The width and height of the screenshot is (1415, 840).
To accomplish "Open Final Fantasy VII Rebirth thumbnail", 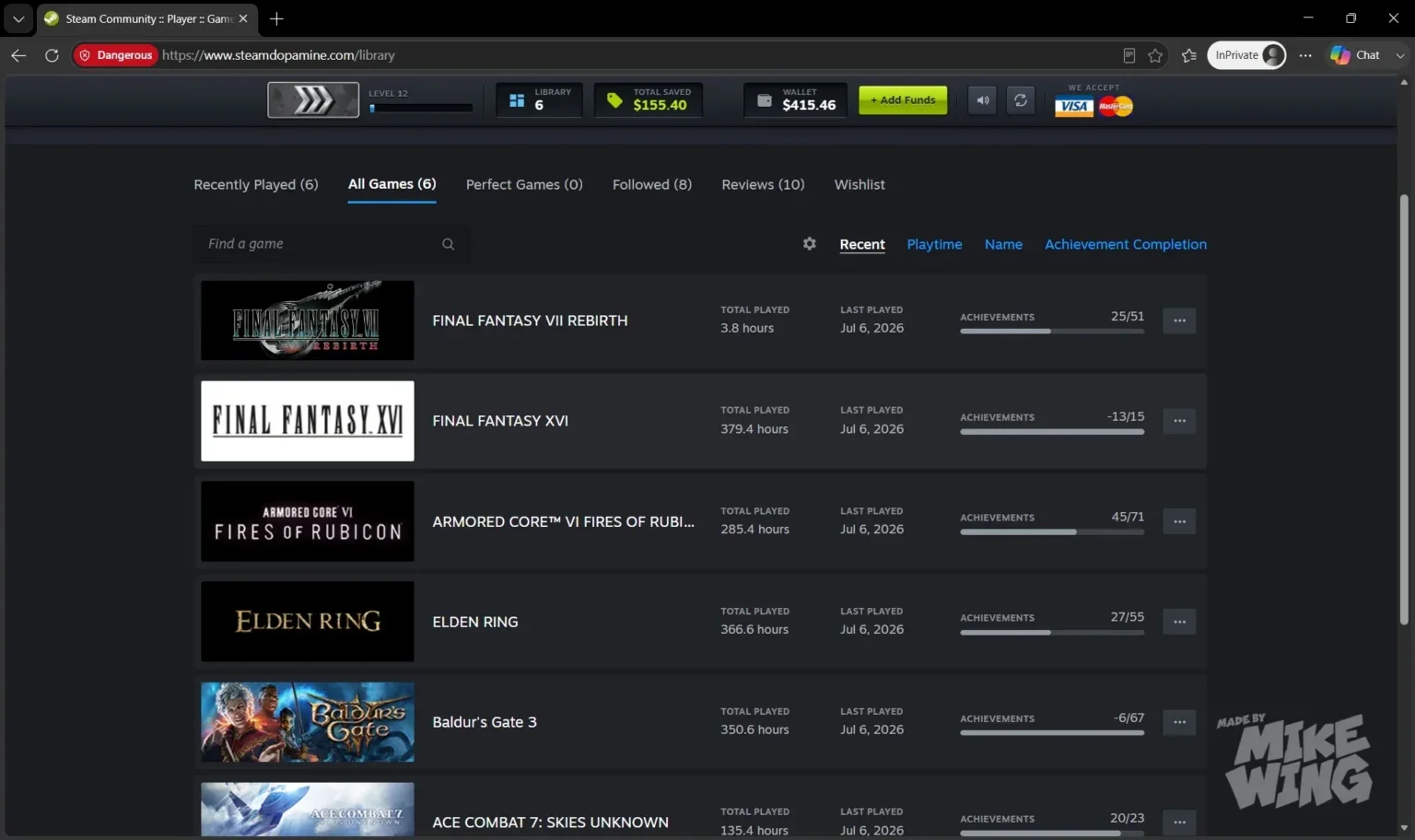I will click(x=308, y=321).
